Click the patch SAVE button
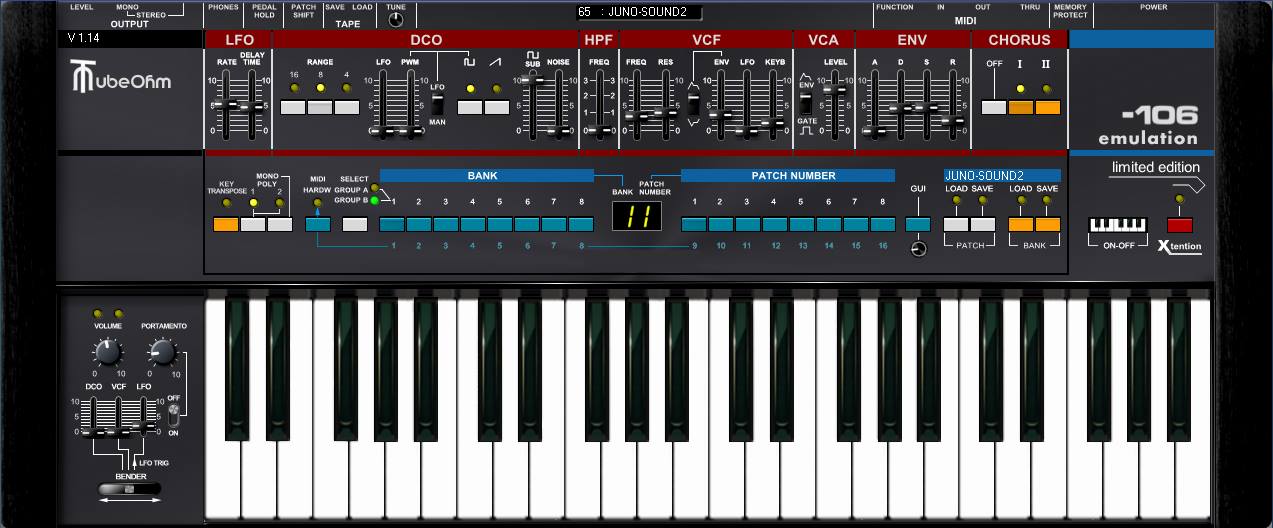 coord(983,224)
